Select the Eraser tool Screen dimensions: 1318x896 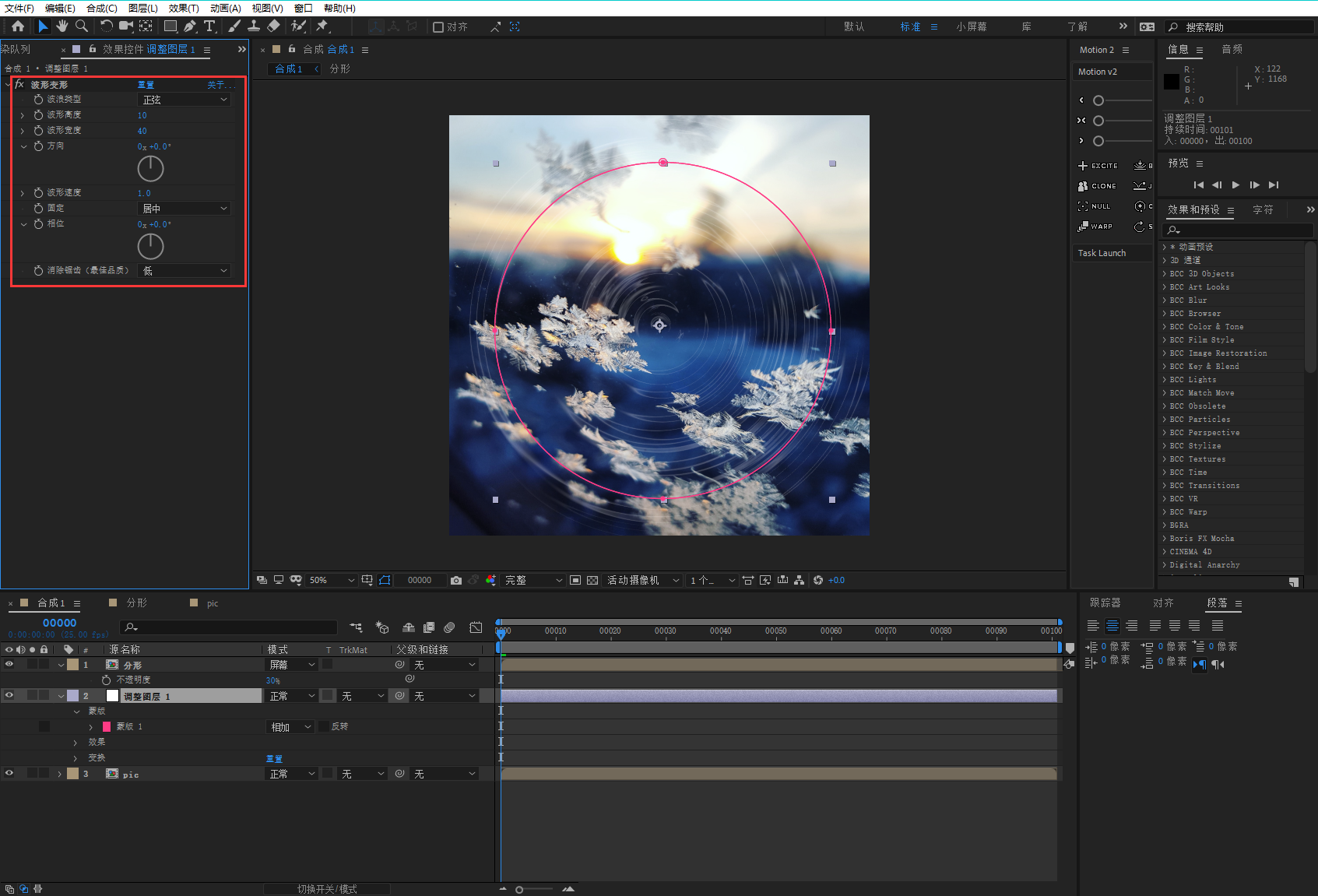[x=273, y=26]
